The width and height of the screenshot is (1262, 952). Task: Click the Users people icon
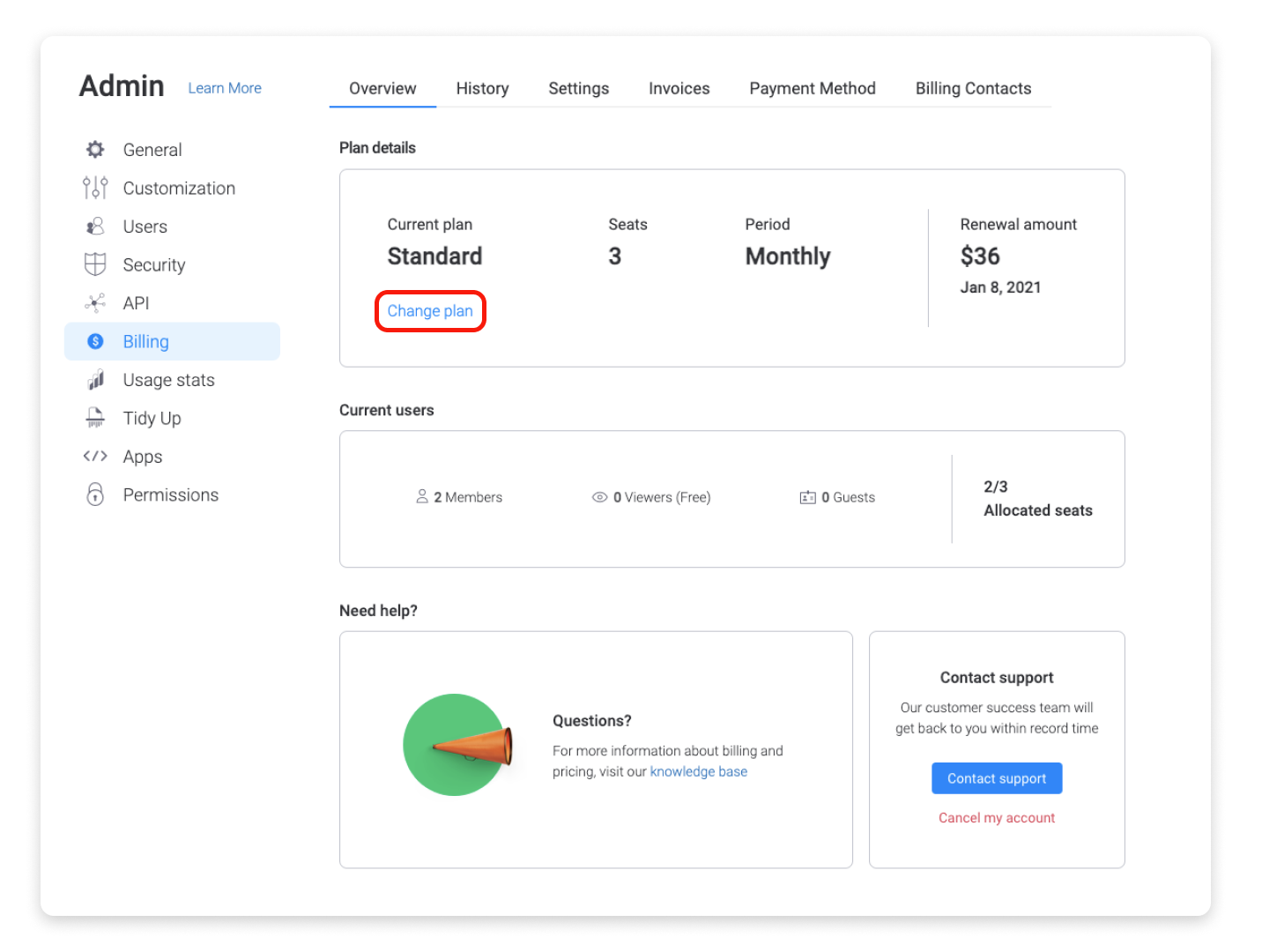(95, 227)
